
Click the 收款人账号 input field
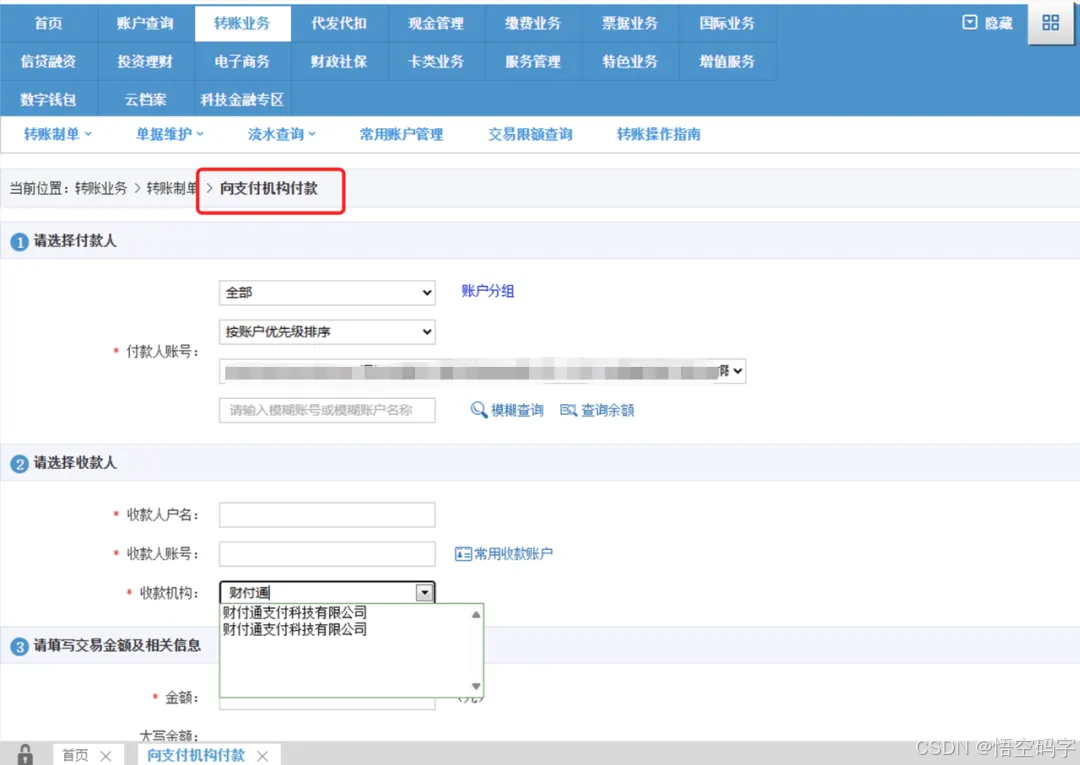[327, 554]
